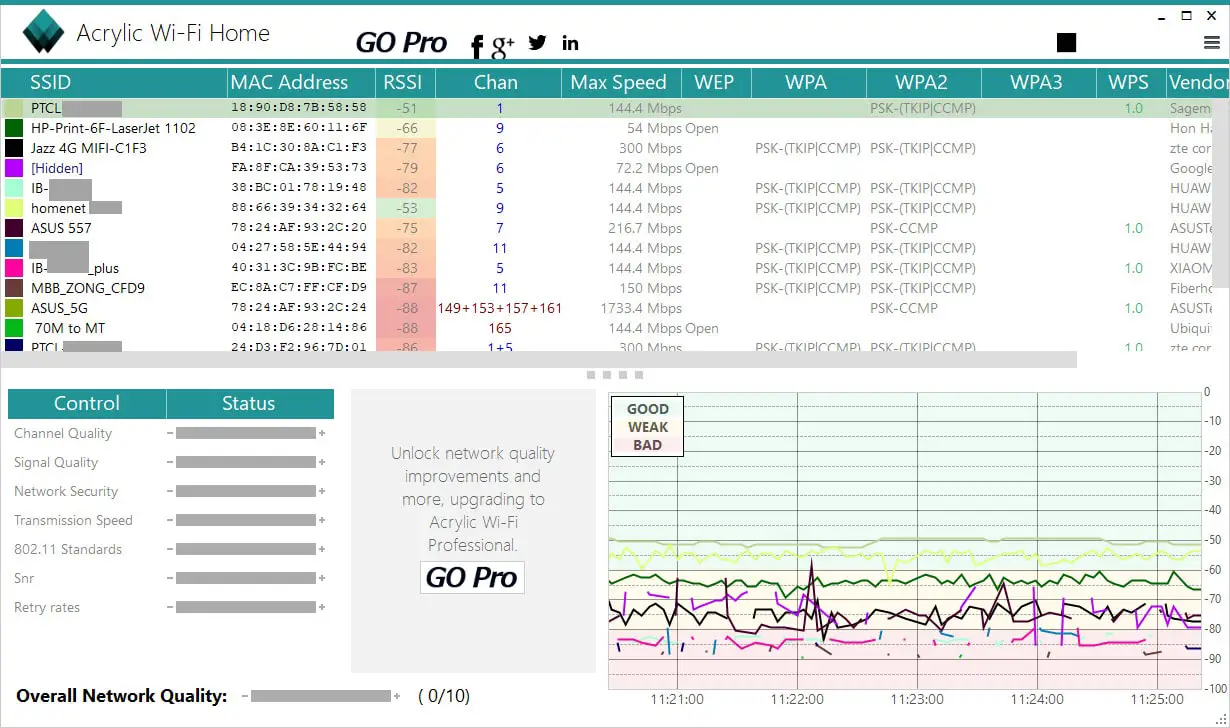Click the (0/10) overall score
This screenshot has height=728, width=1230.
click(x=443, y=696)
